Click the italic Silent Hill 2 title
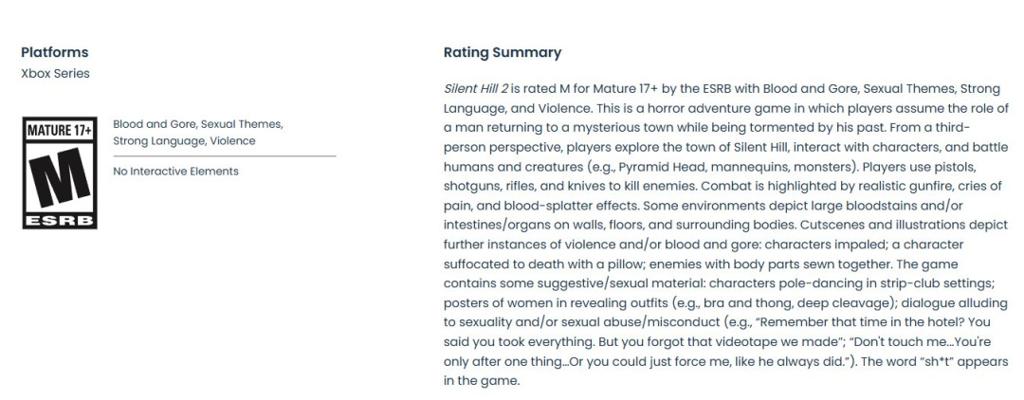The width and height of the screenshot is (1024, 400). click(x=476, y=89)
